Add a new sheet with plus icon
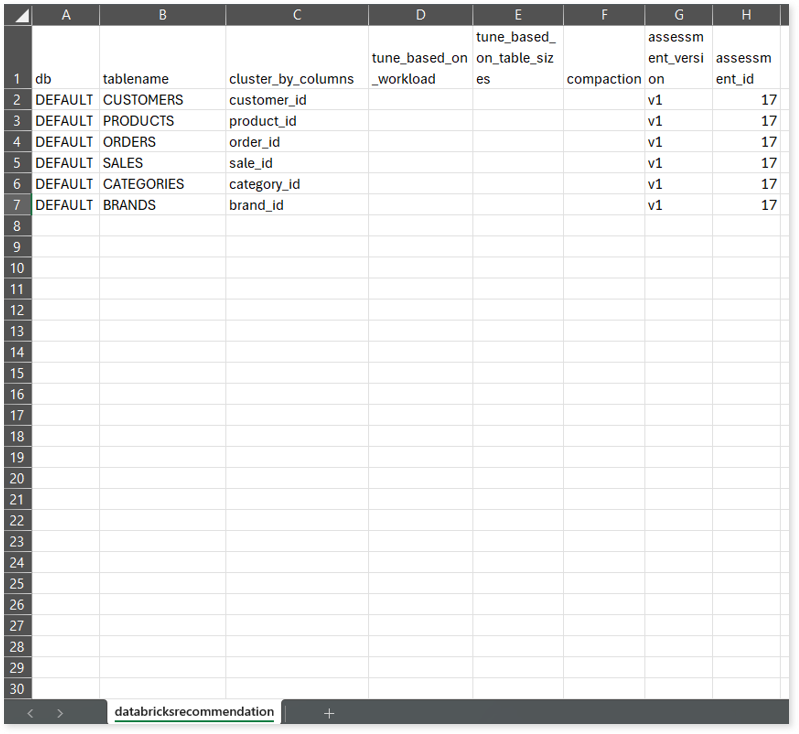The width and height of the screenshot is (799, 734). click(329, 713)
